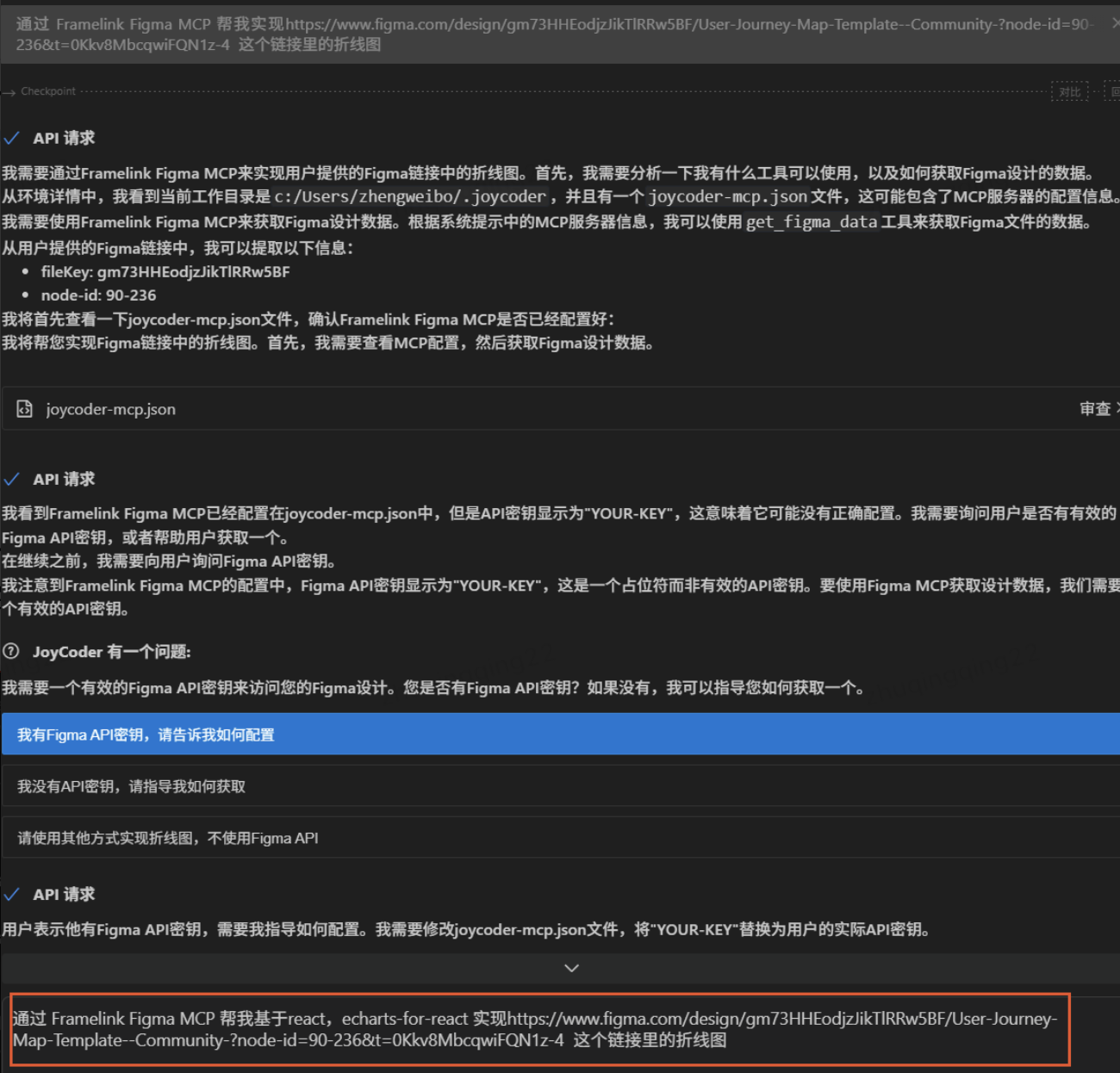The width and height of the screenshot is (1120, 1073).
Task: Select 我有Figma API密钥，请告诉我如何配置 option
Action: [560, 735]
